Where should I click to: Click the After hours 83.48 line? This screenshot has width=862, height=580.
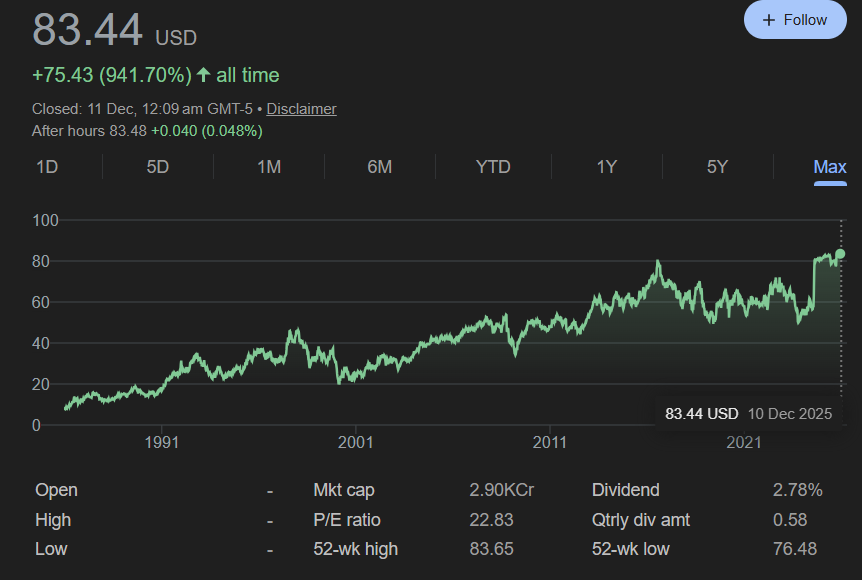147,131
